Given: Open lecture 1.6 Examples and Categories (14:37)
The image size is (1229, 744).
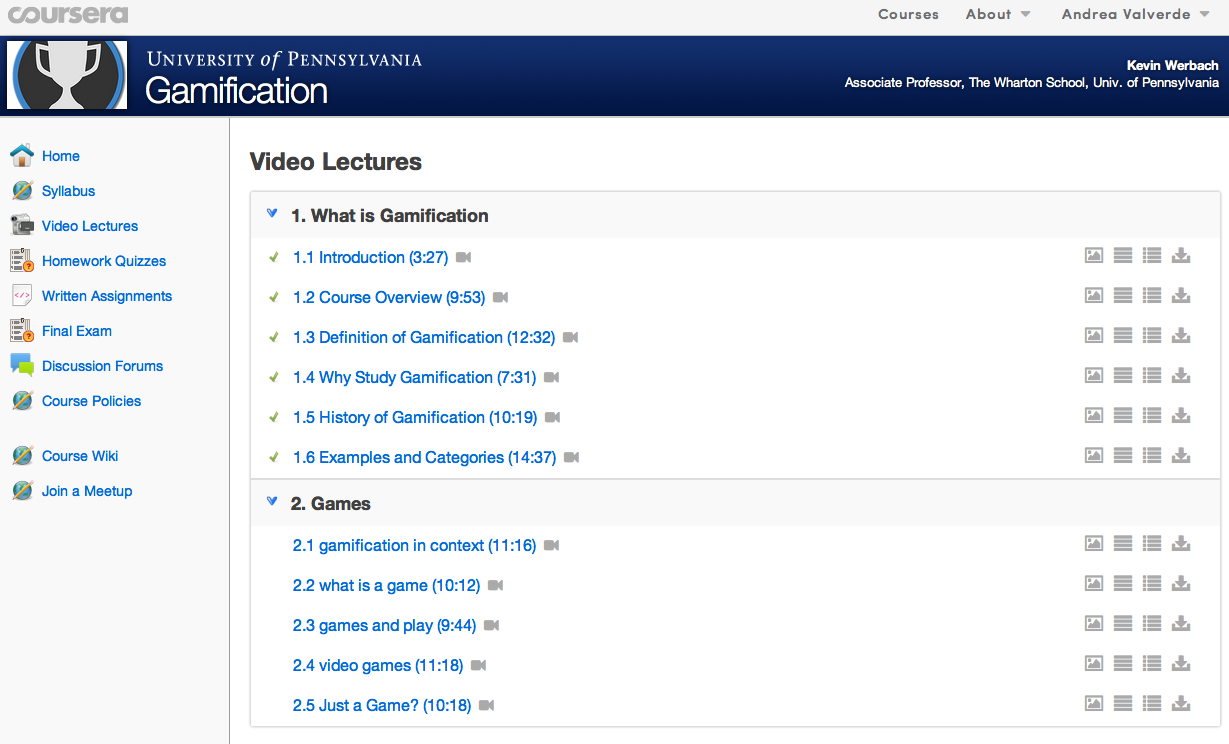Looking at the screenshot, I should click(424, 457).
